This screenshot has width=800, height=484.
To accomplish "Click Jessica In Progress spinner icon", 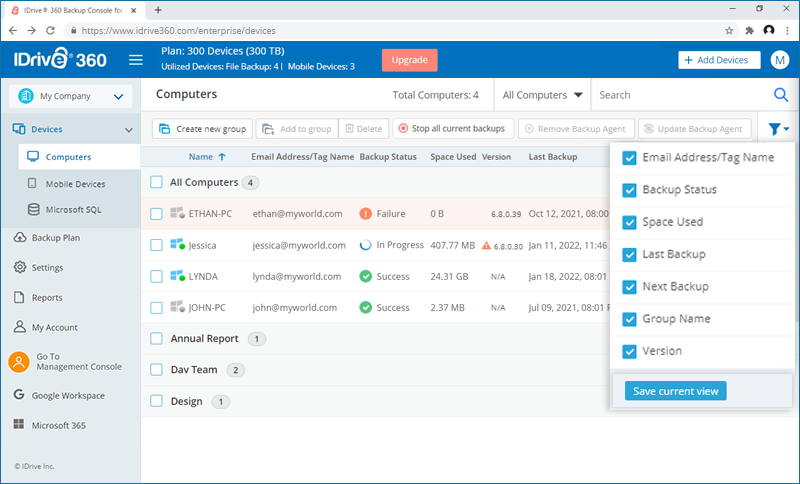I will 365,245.
